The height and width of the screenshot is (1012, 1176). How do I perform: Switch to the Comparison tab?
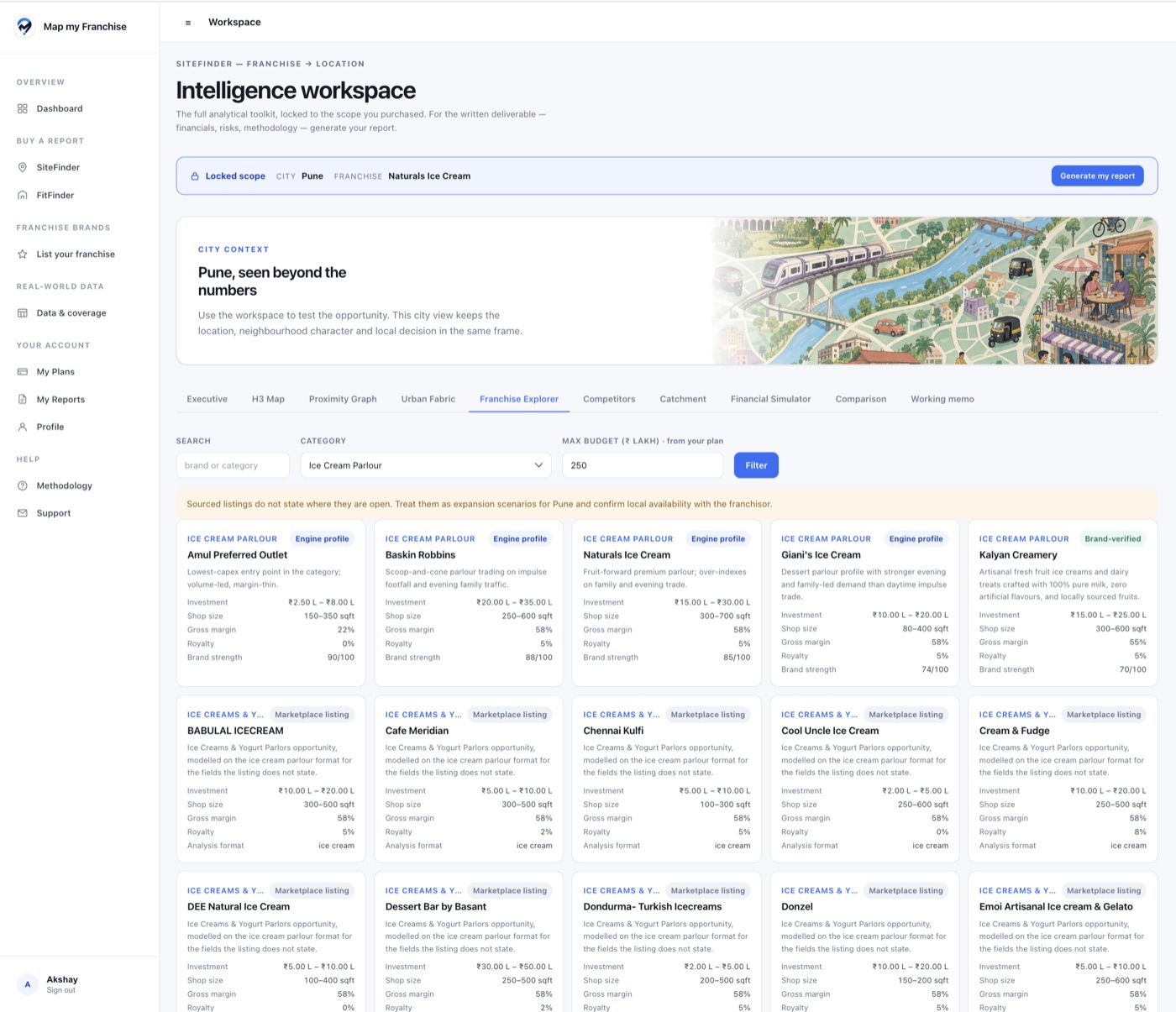861,399
